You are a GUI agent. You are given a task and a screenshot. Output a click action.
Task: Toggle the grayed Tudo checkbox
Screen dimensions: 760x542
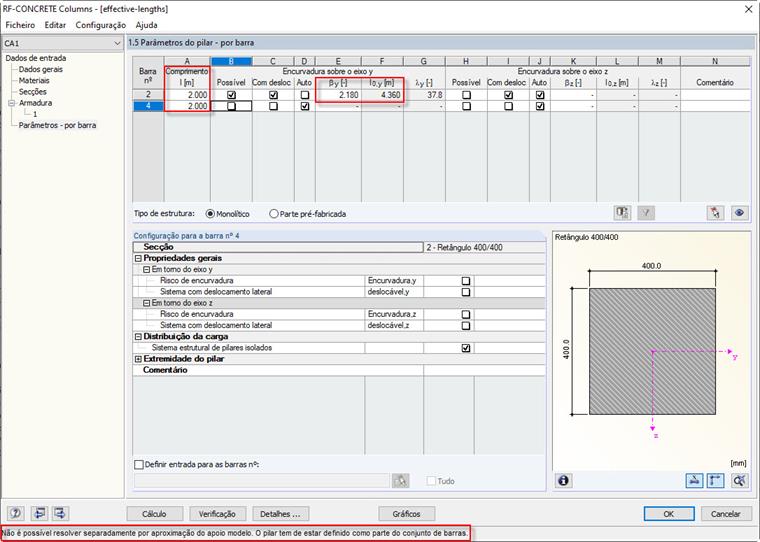[431, 481]
